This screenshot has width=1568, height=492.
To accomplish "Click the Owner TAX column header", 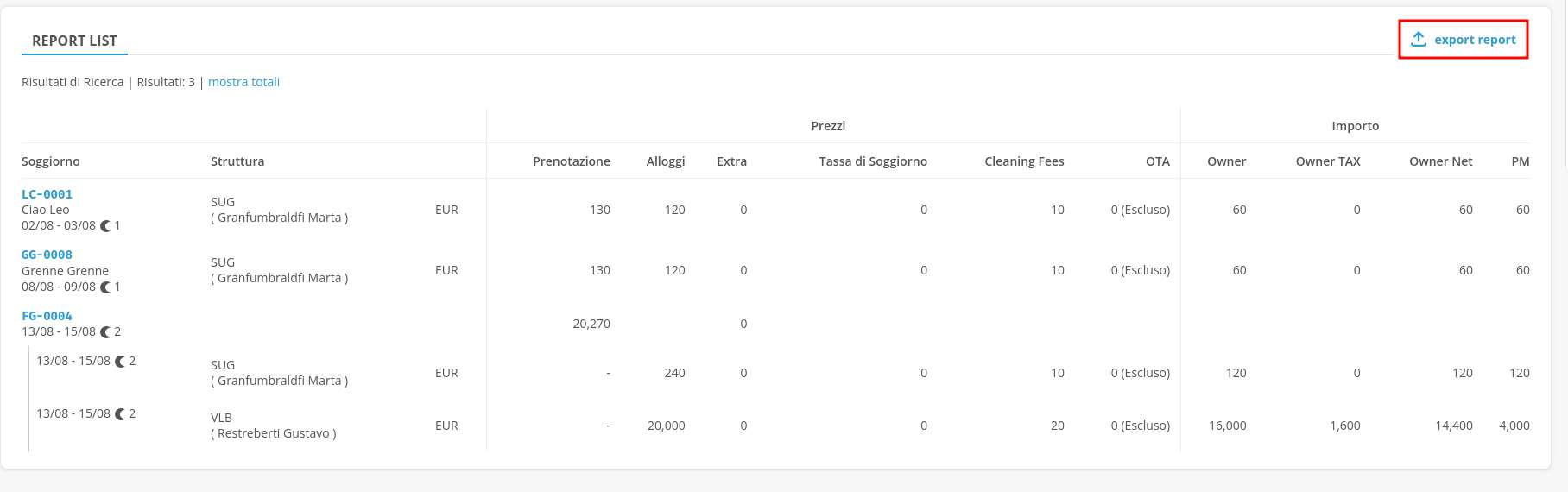I will click(1327, 161).
